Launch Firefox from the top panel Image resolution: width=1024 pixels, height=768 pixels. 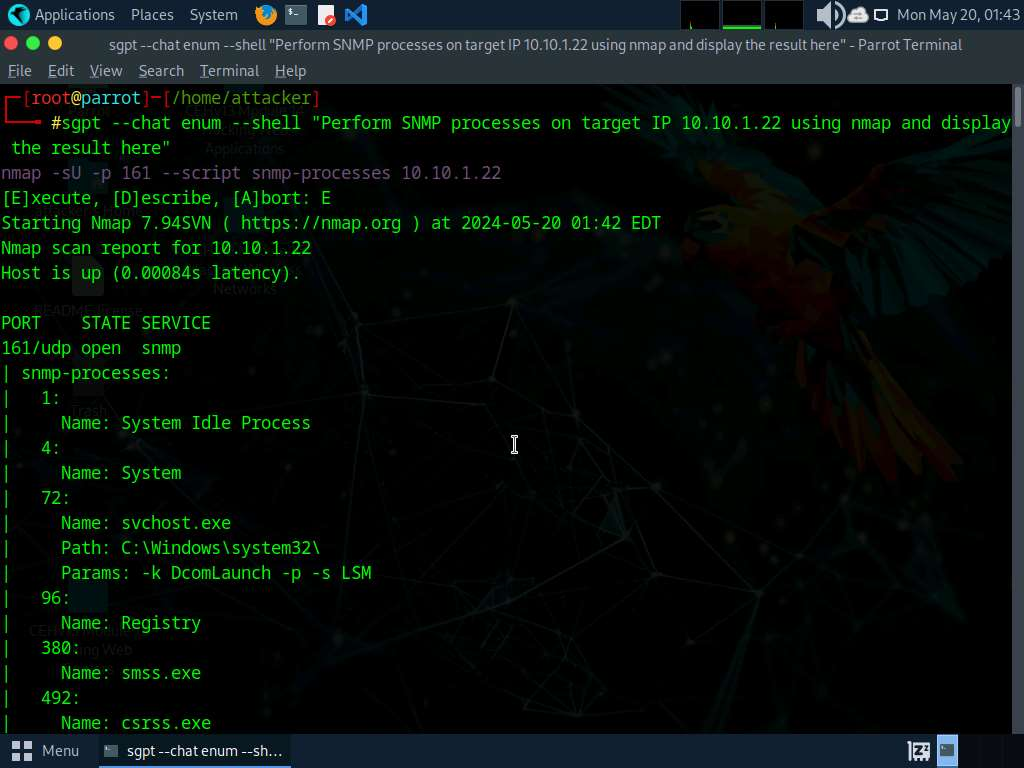tap(265, 15)
